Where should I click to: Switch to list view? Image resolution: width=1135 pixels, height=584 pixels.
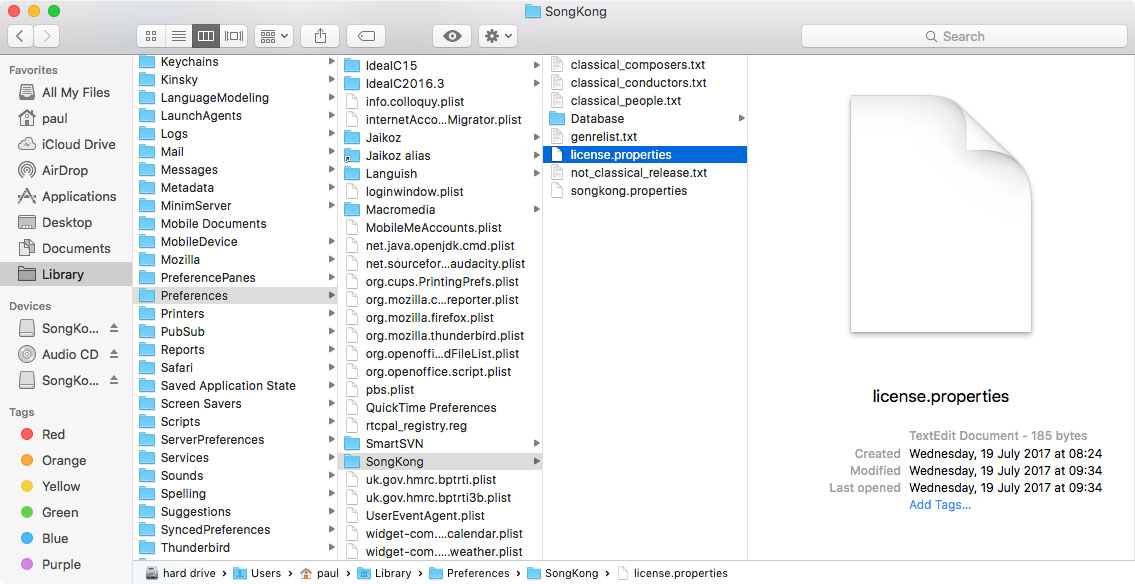179,36
